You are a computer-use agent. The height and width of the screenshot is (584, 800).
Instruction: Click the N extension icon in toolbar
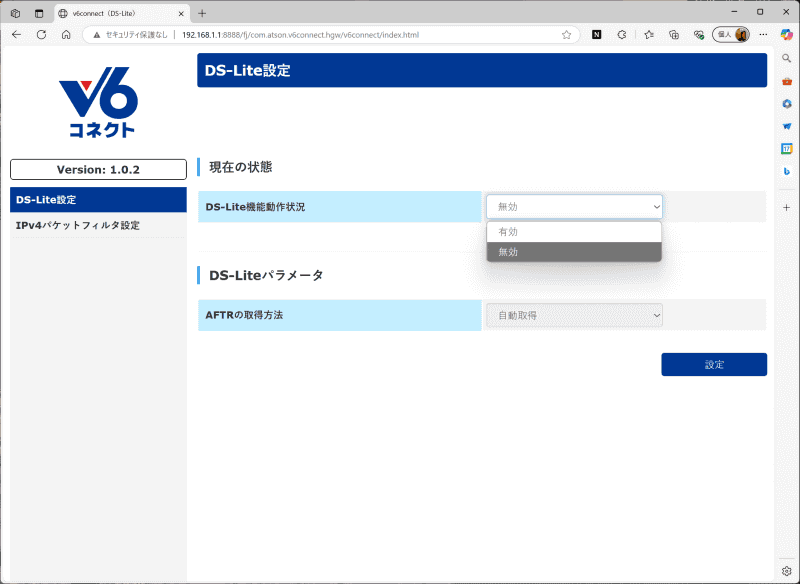596,34
